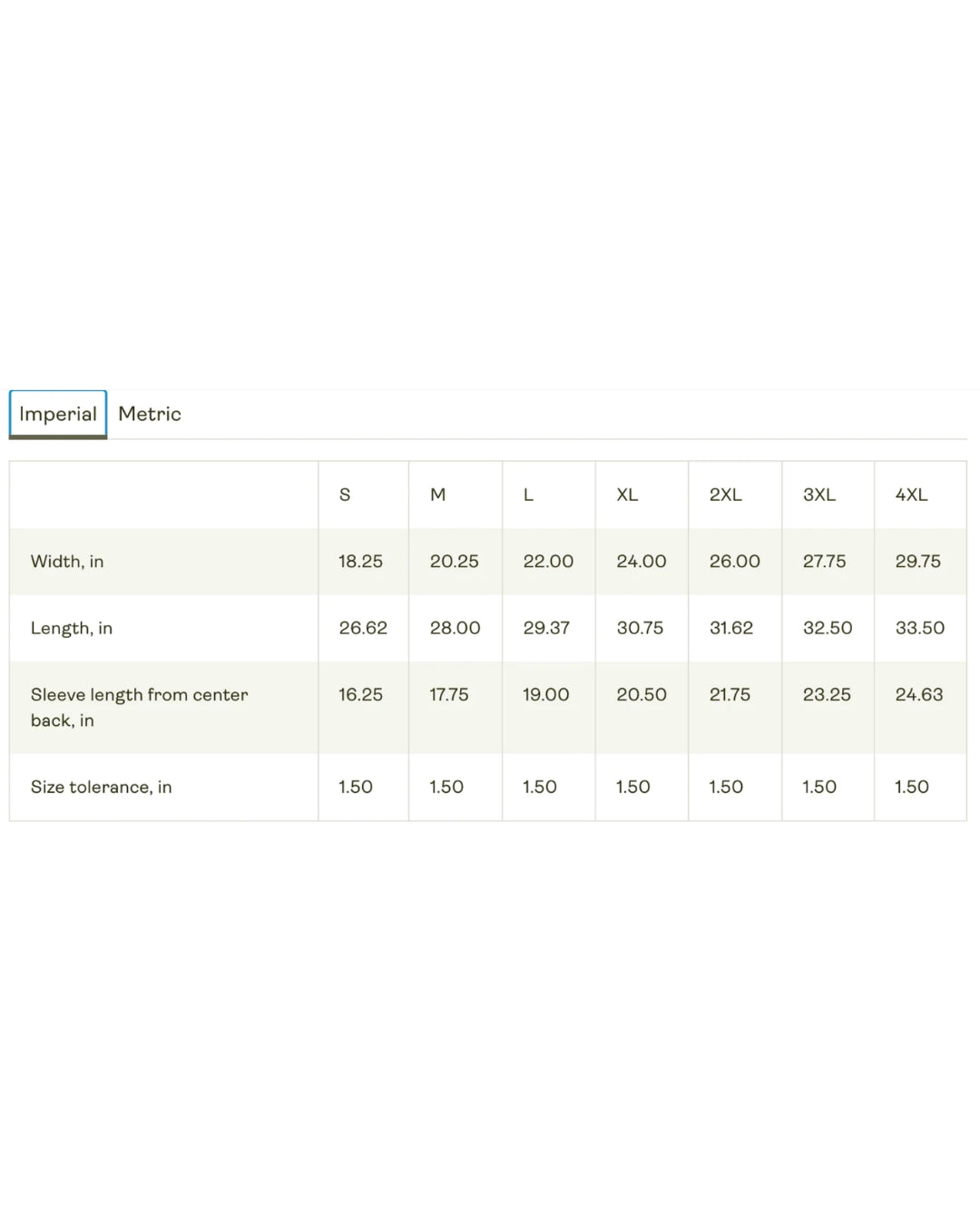Click the 2XL size column header
The width and height of the screenshot is (980, 1225).
point(725,495)
